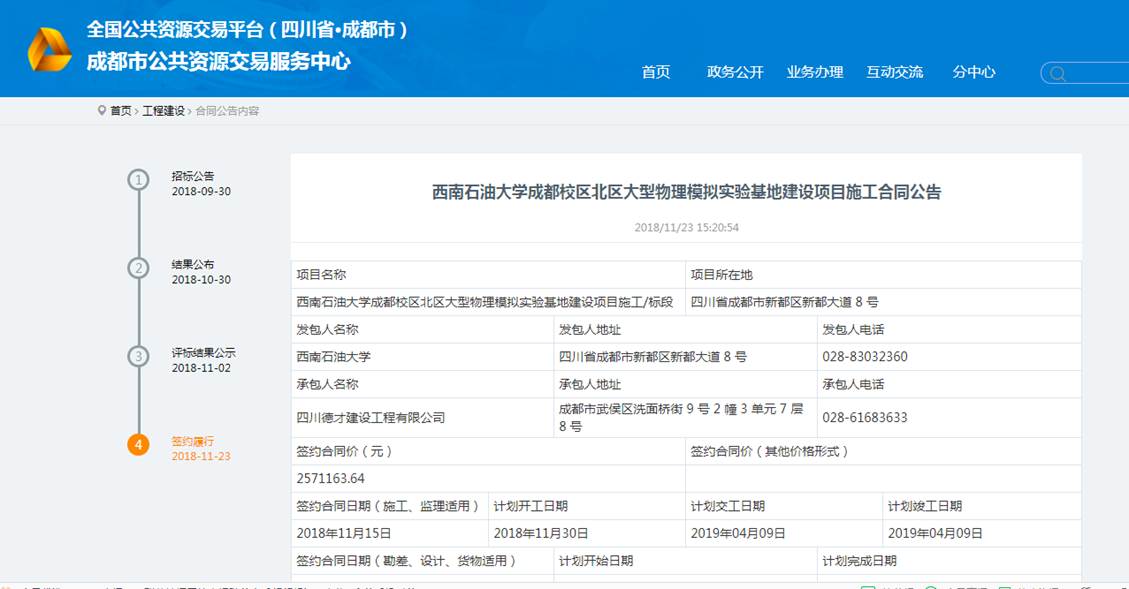
Task: Click date 2018-11-23 under 签约履行
Action: coord(201,457)
